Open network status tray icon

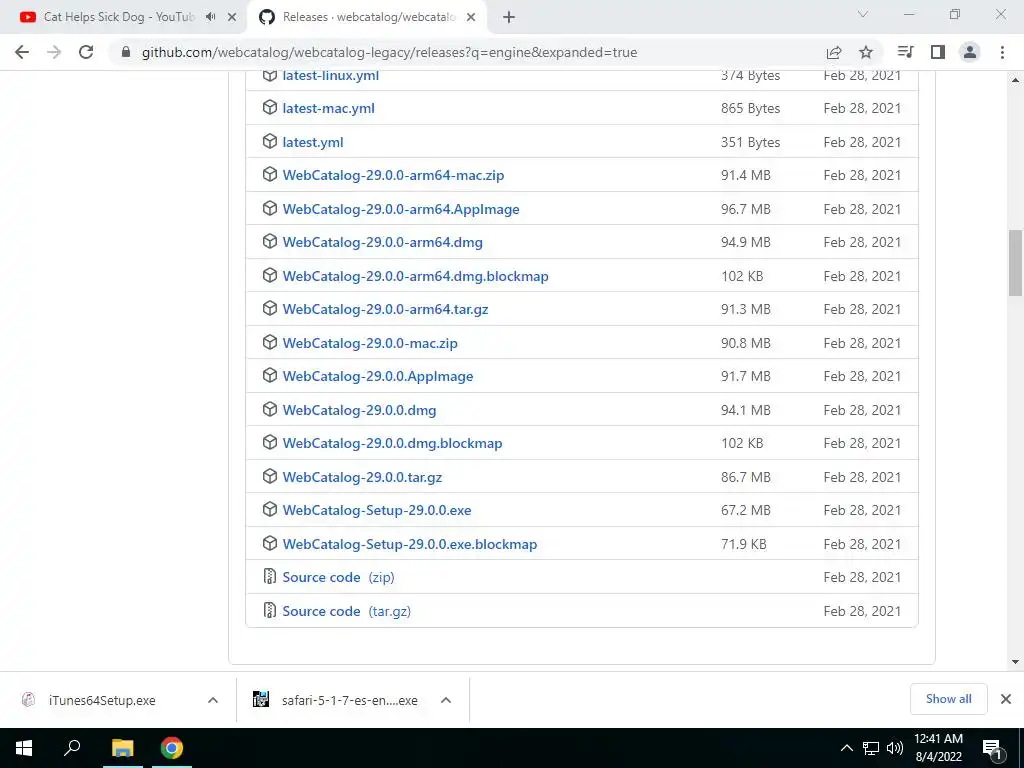click(x=871, y=748)
